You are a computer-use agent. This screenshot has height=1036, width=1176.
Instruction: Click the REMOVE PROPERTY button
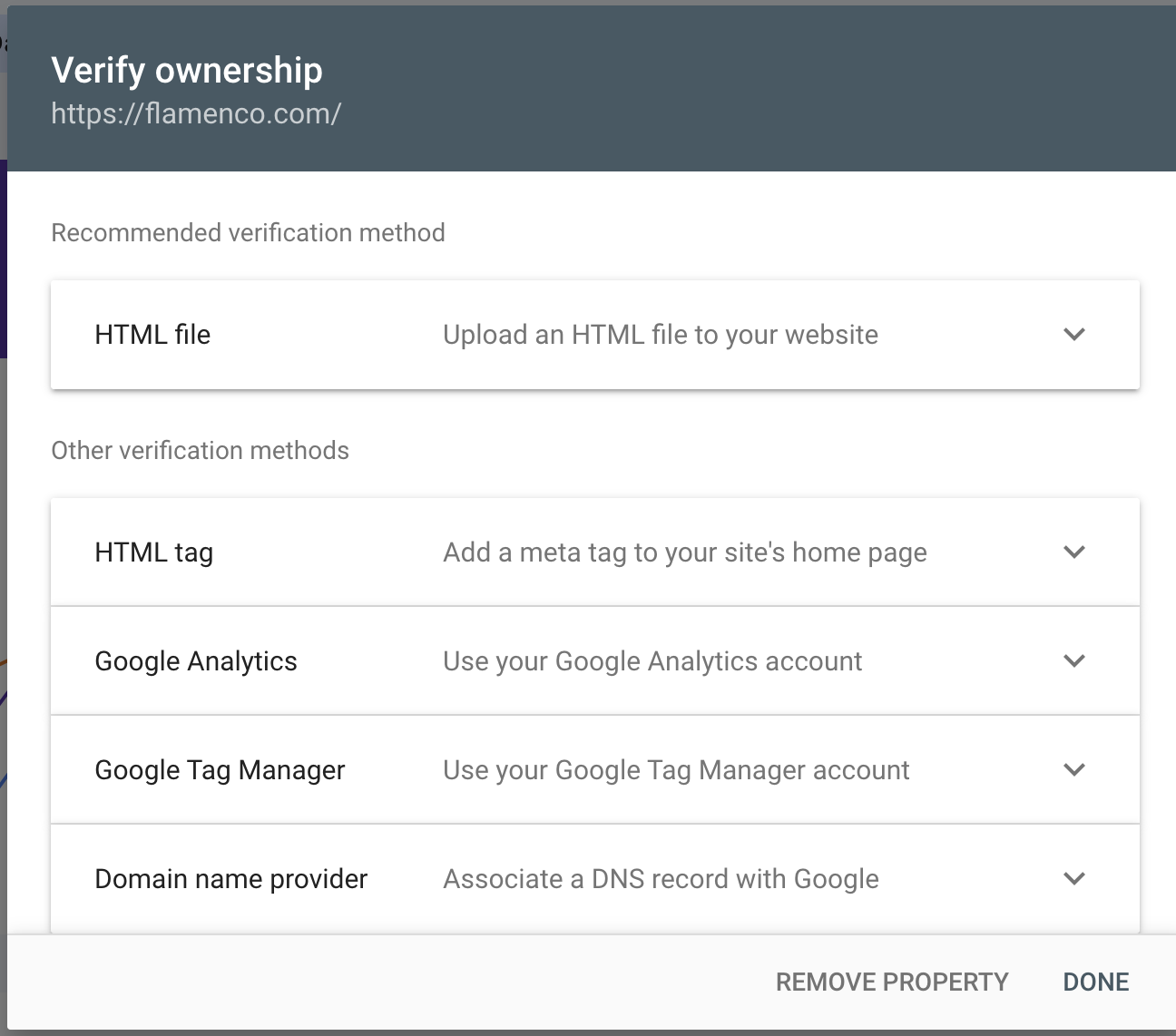(892, 982)
